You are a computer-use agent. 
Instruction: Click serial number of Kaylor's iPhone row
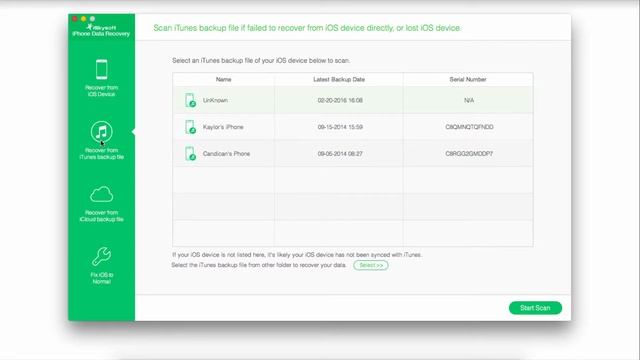click(469, 127)
